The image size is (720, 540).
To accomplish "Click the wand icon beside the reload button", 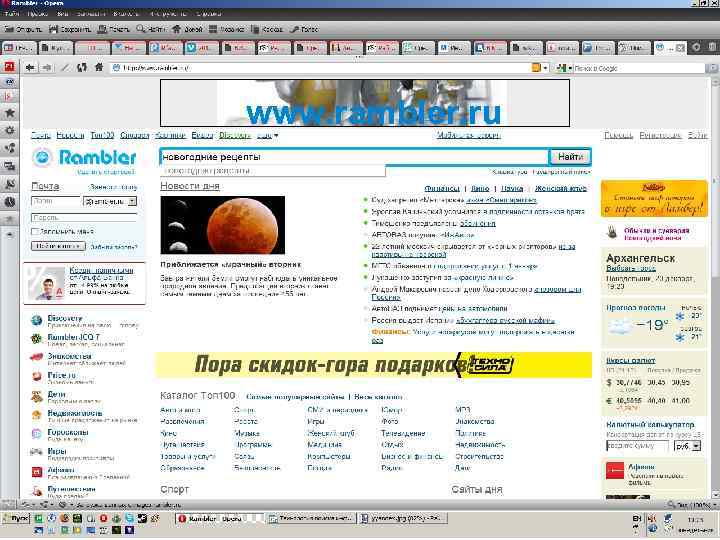I will (65, 68).
